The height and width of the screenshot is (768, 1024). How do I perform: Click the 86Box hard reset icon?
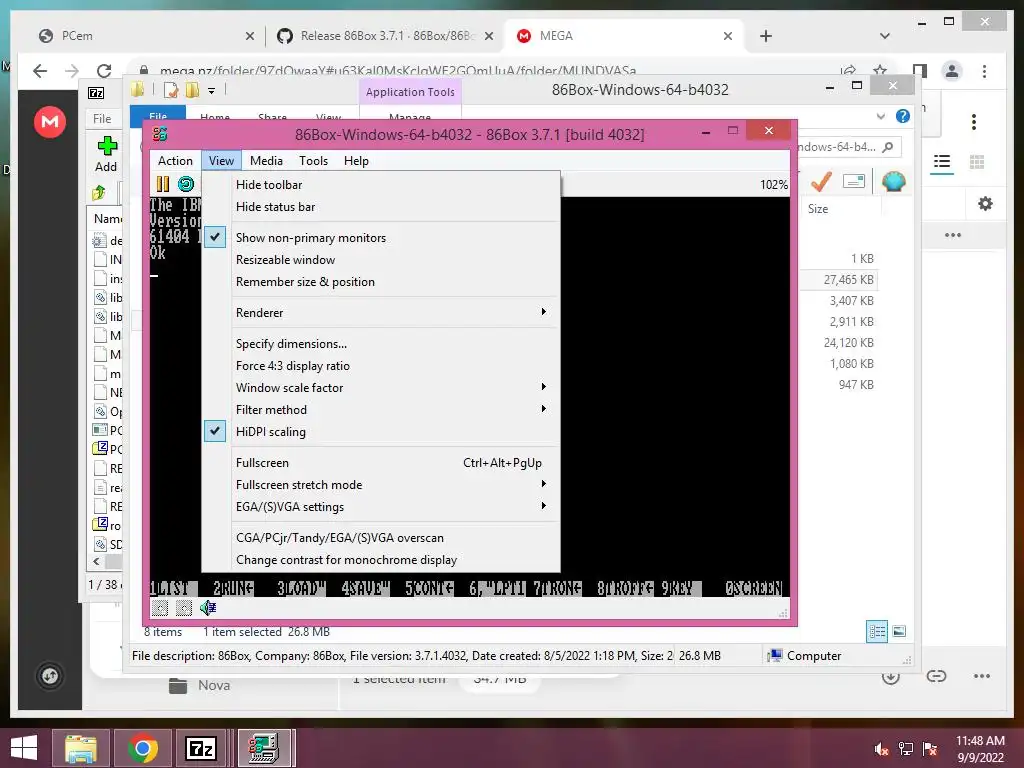point(186,184)
